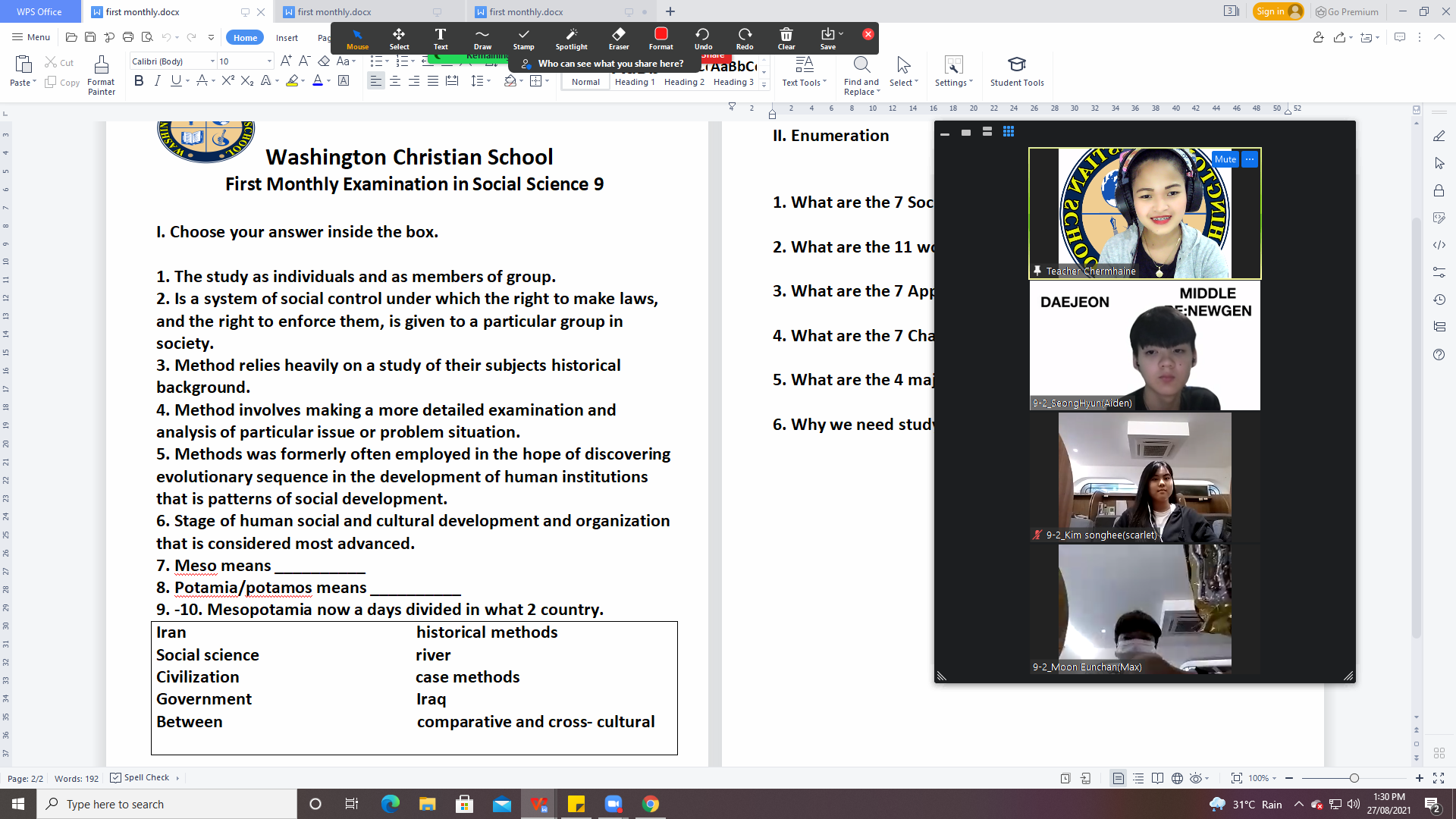Viewport: 1456px width, 819px height.
Task: Save document with the floppy icon
Action: 90,37
